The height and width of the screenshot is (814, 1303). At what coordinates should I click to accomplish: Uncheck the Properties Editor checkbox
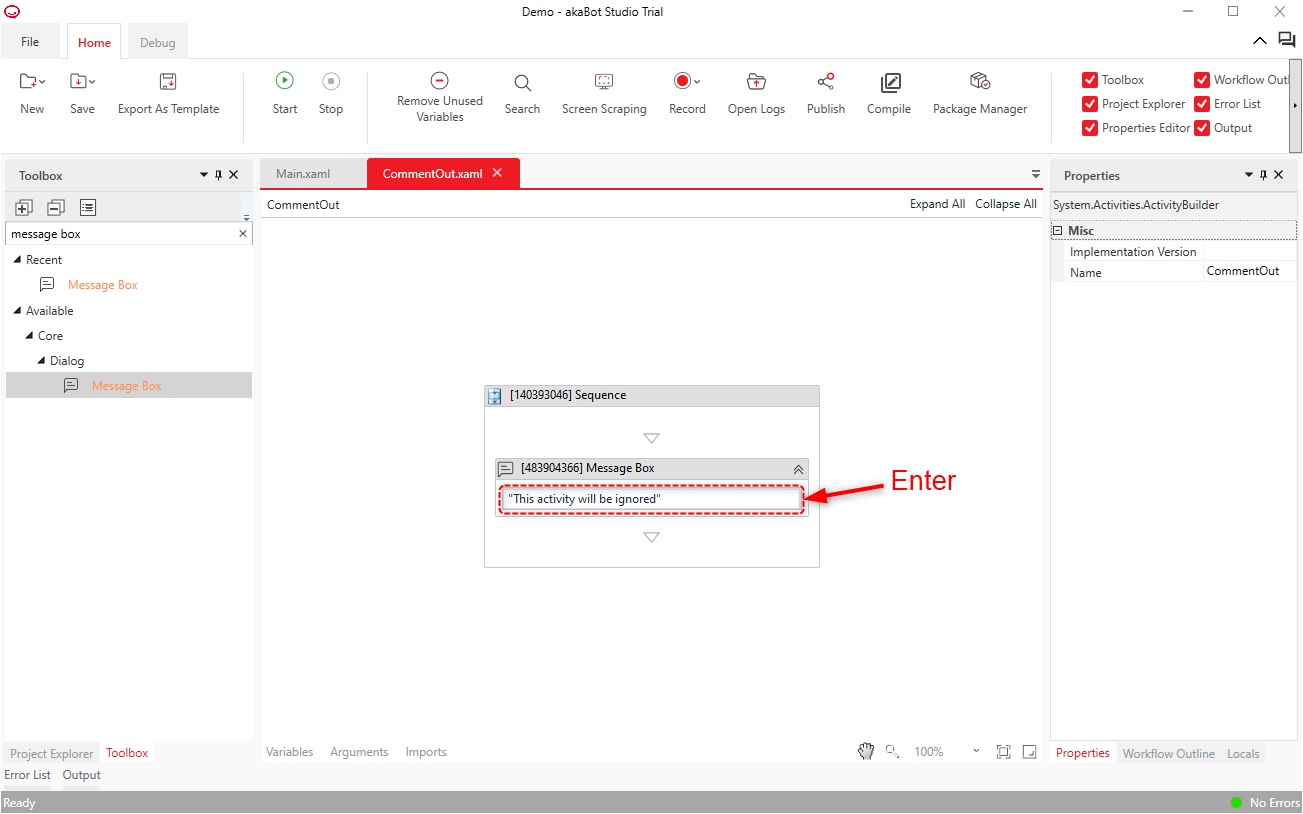pyautogui.click(x=1090, y=128)
